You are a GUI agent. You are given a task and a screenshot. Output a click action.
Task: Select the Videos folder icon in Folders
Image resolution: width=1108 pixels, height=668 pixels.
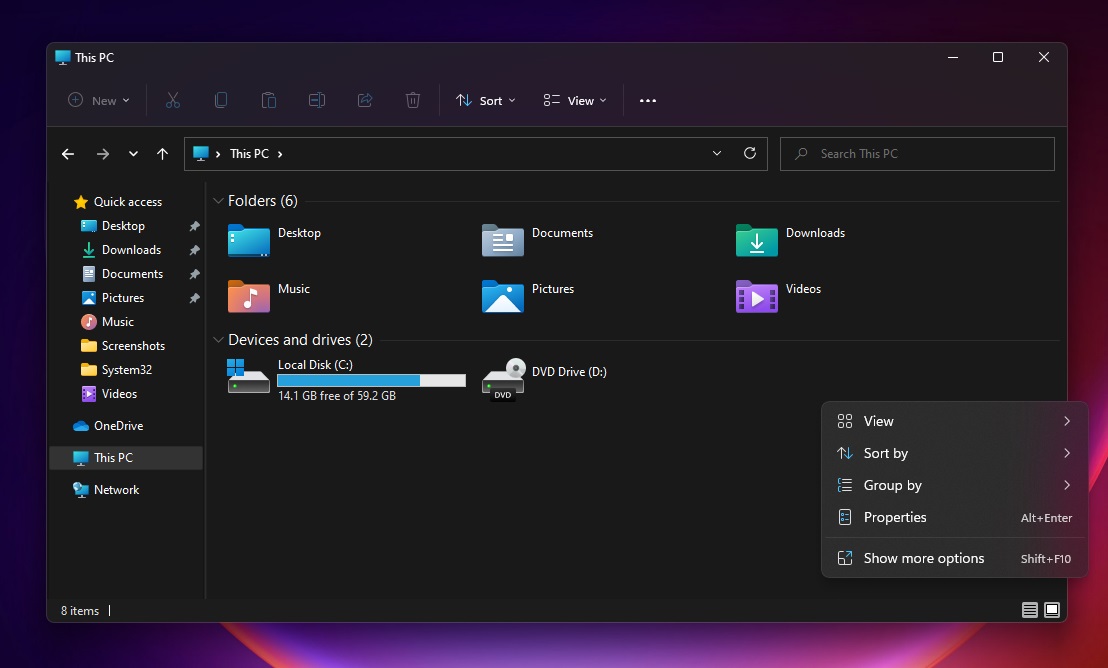[757, 295]
